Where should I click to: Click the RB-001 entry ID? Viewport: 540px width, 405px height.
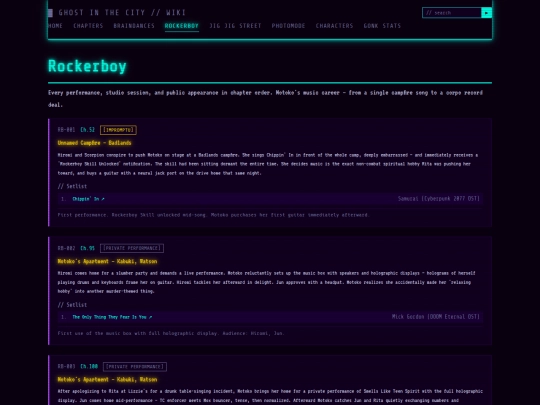(66, 130)
